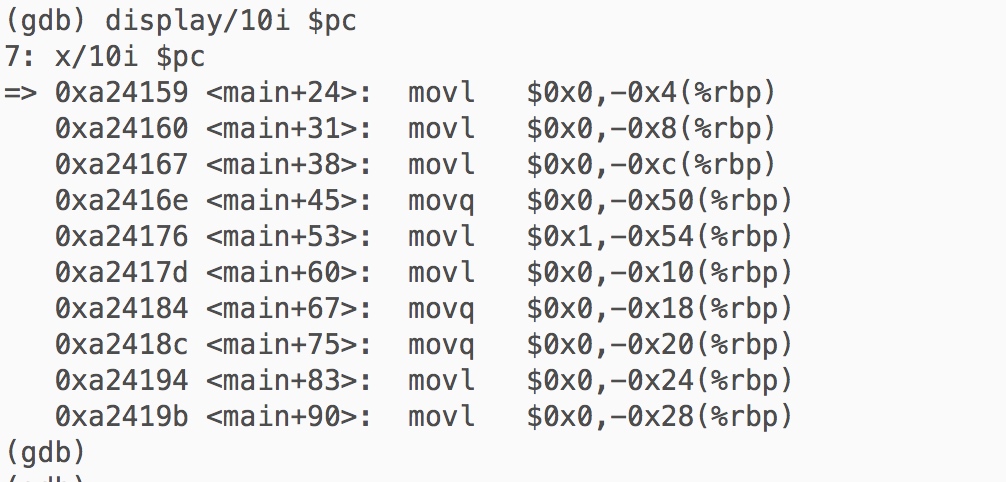Click operand $0x0,-0x28(%rbp) on last line
The image size is (1006, 482).
coord(659,417)
